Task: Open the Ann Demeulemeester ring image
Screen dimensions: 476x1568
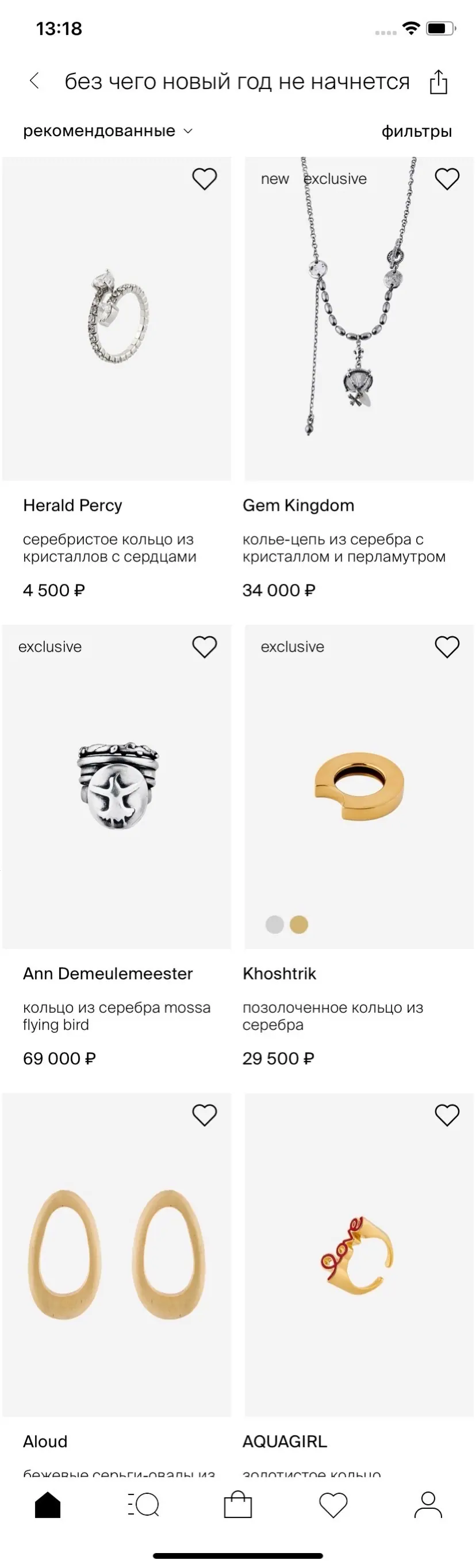Action: pyautogui.click(x=117, y=786)
